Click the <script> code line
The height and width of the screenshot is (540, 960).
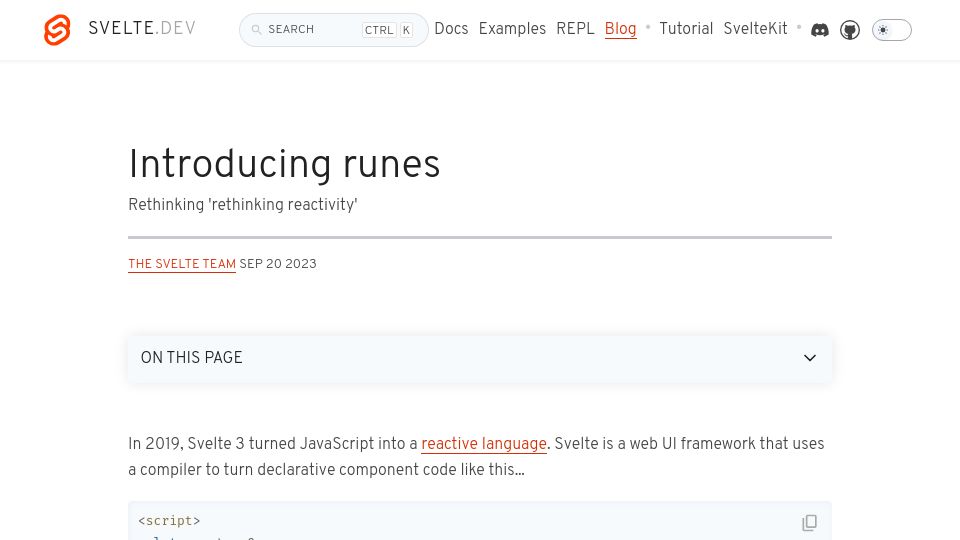coord(169,520)
